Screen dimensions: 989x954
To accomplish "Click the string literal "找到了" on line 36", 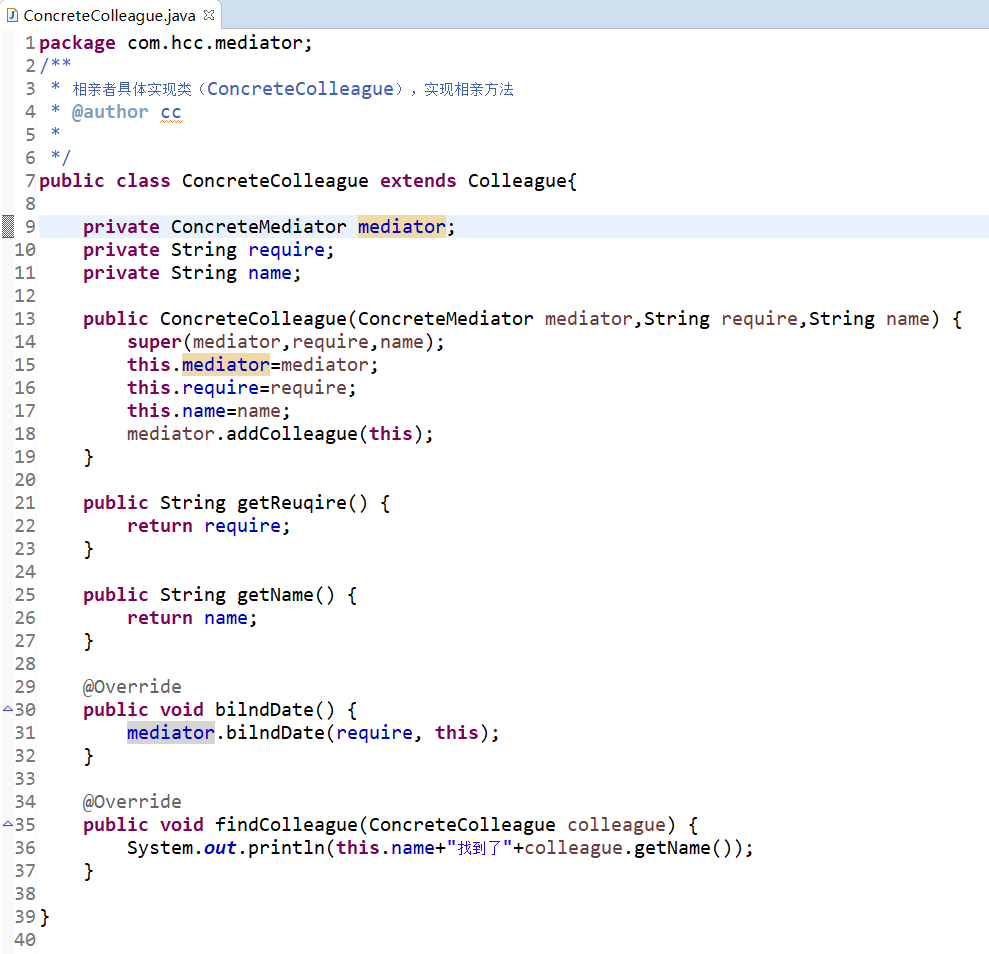I will [479, 847].
